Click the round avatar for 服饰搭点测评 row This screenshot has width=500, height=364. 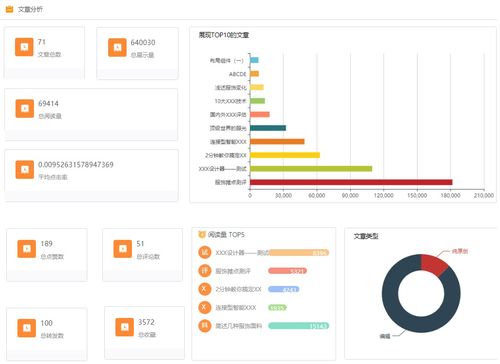point(204,271)
